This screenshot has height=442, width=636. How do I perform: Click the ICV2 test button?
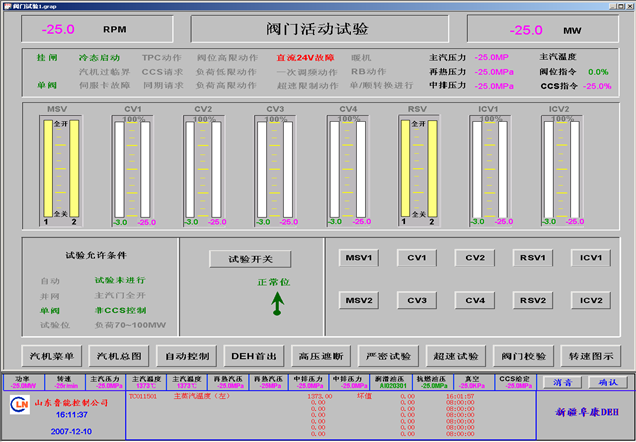click(x=591, y=300)
